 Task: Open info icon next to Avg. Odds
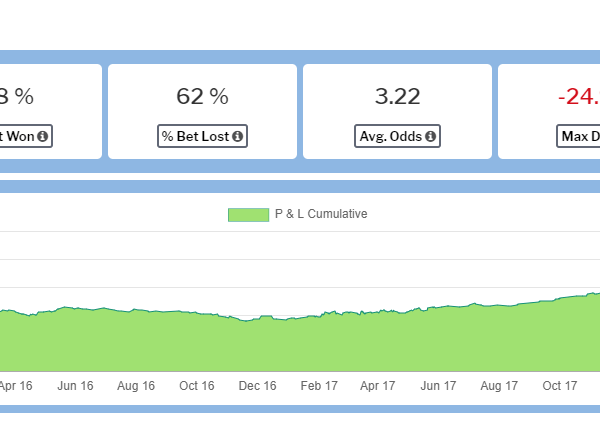tap(430, 136)
